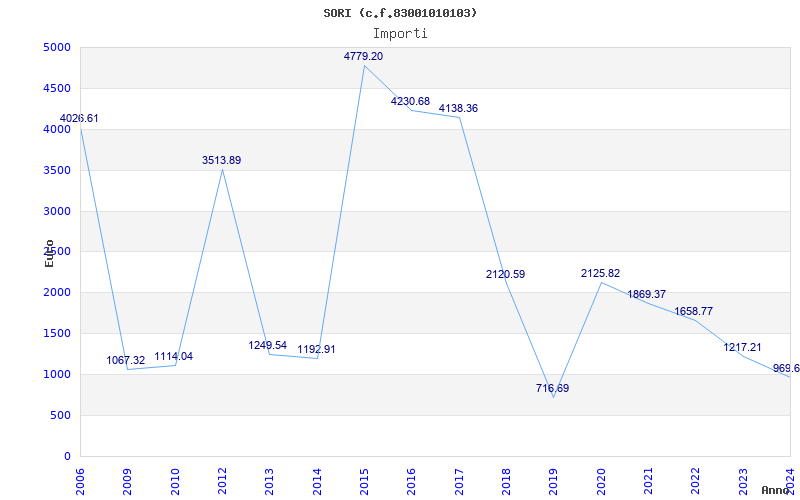Select the 4138.36 value label
Viewport: 800px width, 500px height.
click(x=458, y=108)
